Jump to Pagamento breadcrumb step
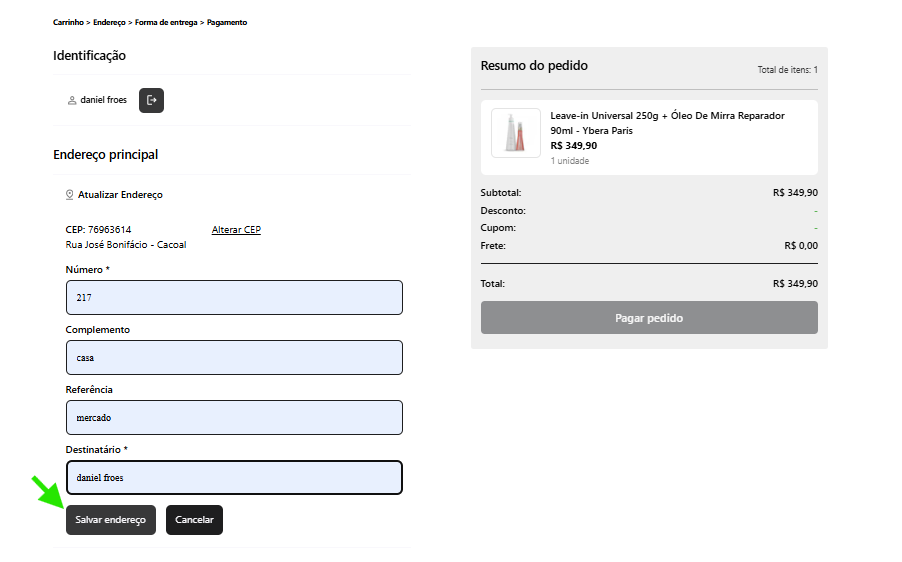This screenshot has width=902, height=562. click(227, 22)
